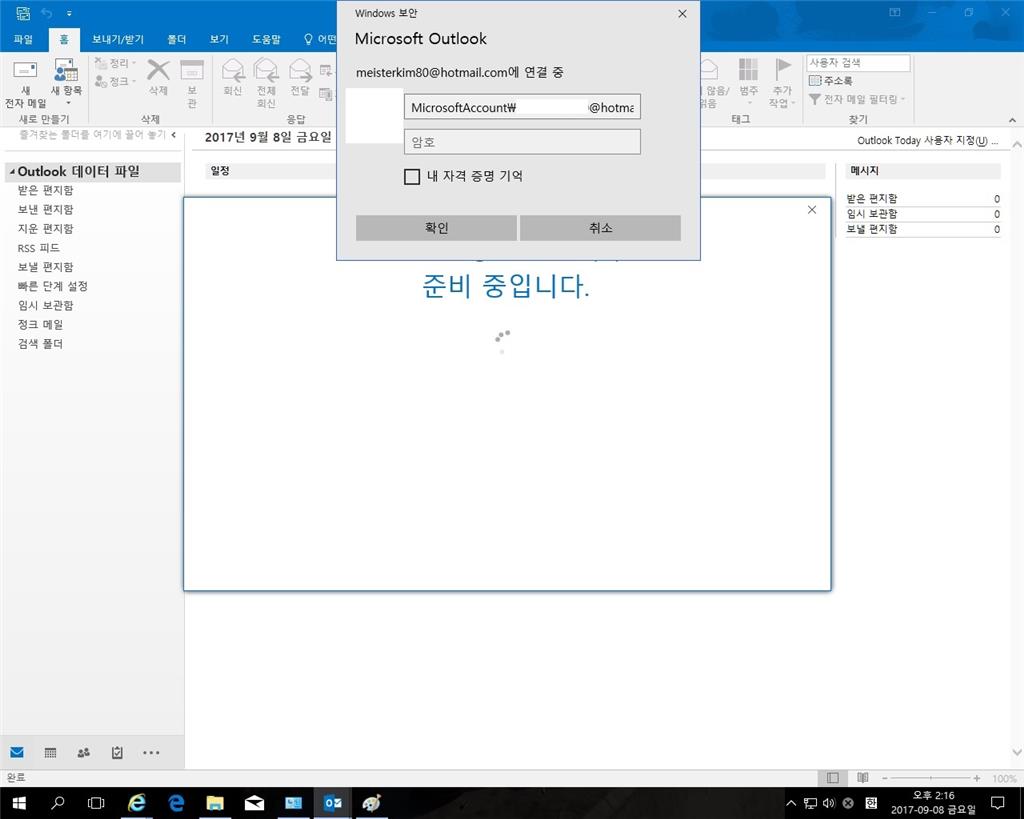Switch to Tasks view icon
The height and width of the screenshot is (819, 1024).
coord(117,752)
